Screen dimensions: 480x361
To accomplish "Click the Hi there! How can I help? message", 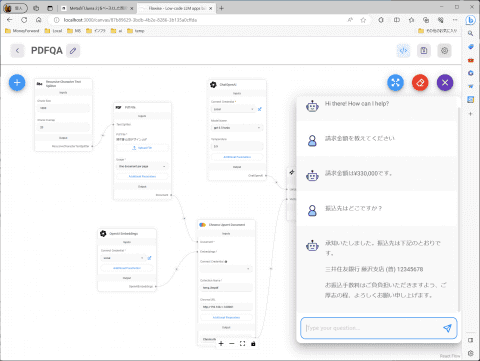I will click(x=357, y=104).
